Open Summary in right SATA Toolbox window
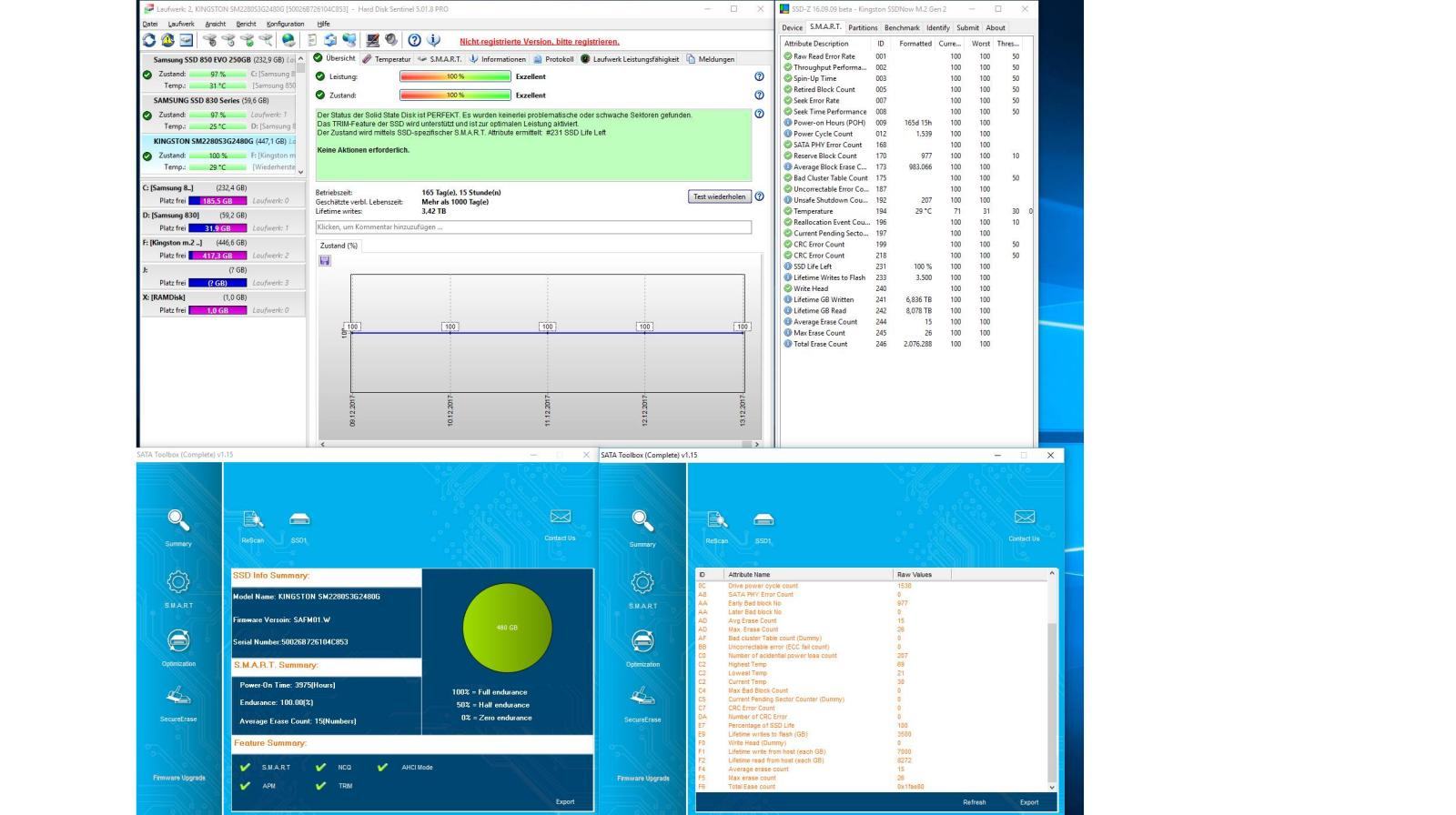This screenshot has width=1456, height=815. pos(642,528)
